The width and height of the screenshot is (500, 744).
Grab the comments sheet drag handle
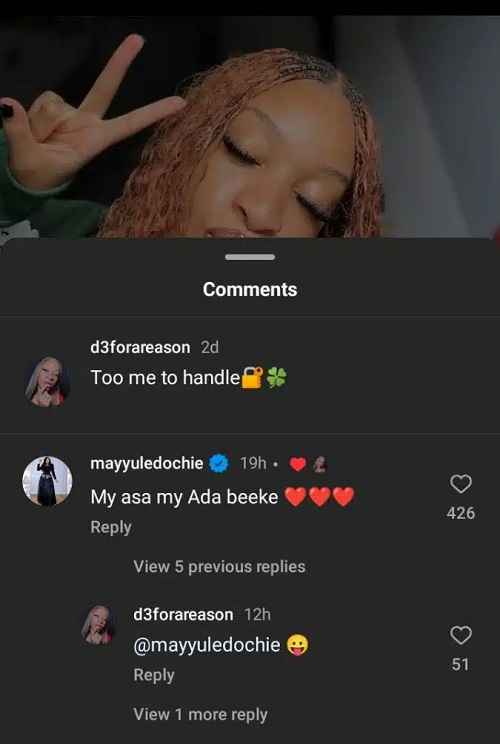tap(250, 257)
